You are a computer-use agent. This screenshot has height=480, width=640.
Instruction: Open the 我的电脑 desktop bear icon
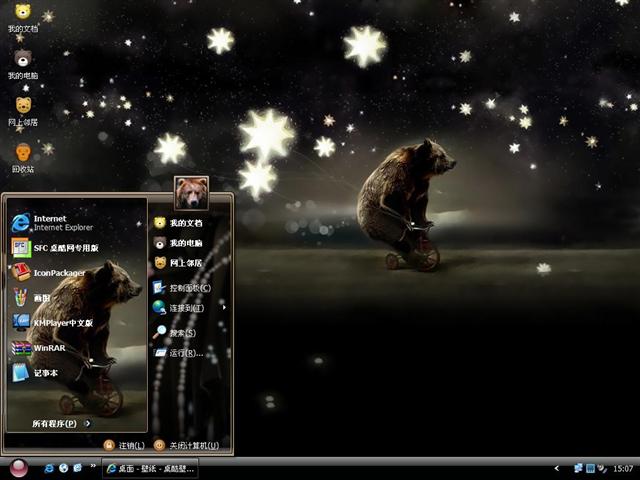(23, 64)
